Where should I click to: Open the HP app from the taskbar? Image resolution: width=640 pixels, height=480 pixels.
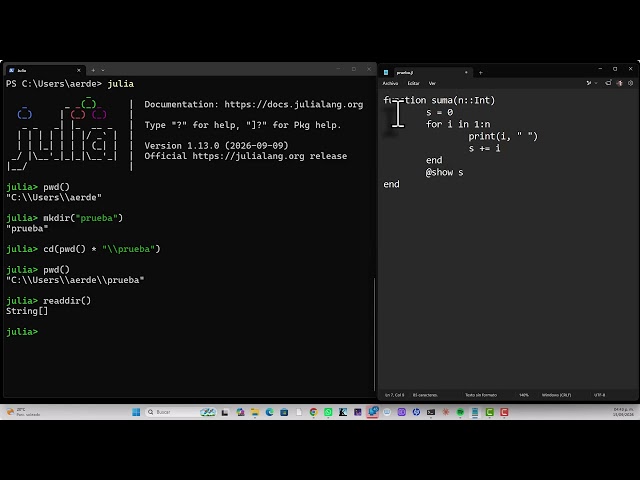(x=416, y=412)
